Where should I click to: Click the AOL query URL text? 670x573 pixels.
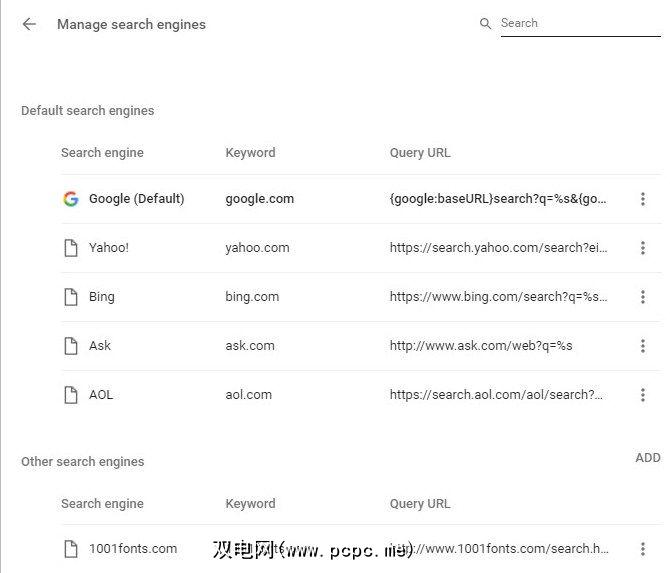click(496, 395)
